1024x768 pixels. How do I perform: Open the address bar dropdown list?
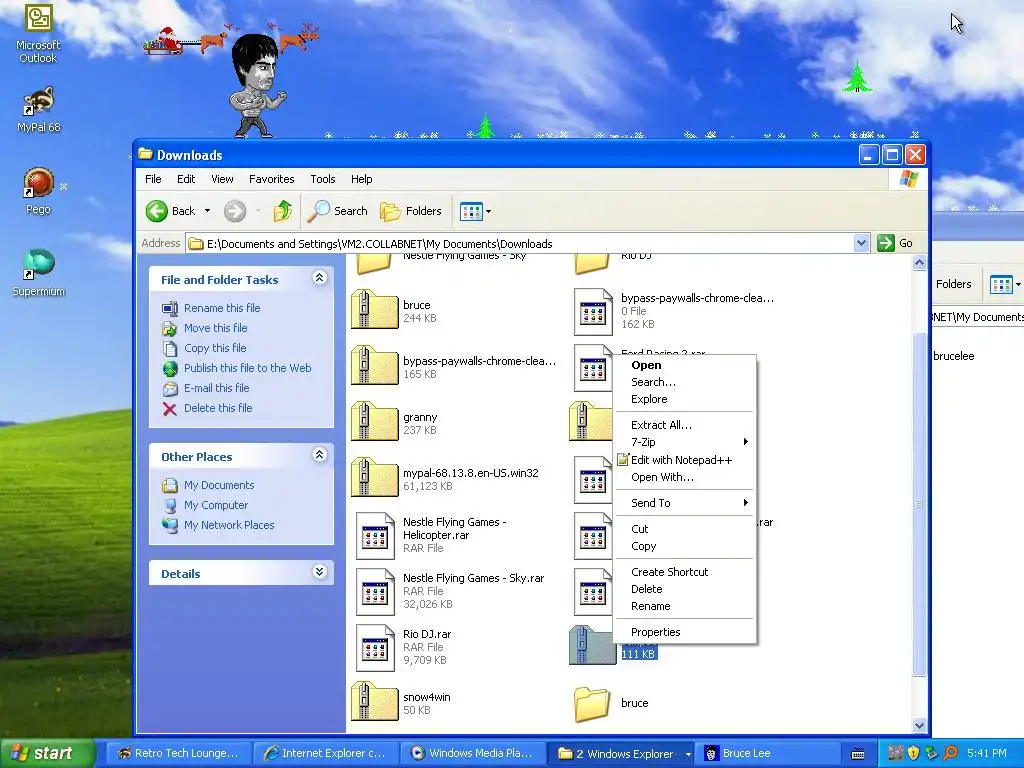861,243
